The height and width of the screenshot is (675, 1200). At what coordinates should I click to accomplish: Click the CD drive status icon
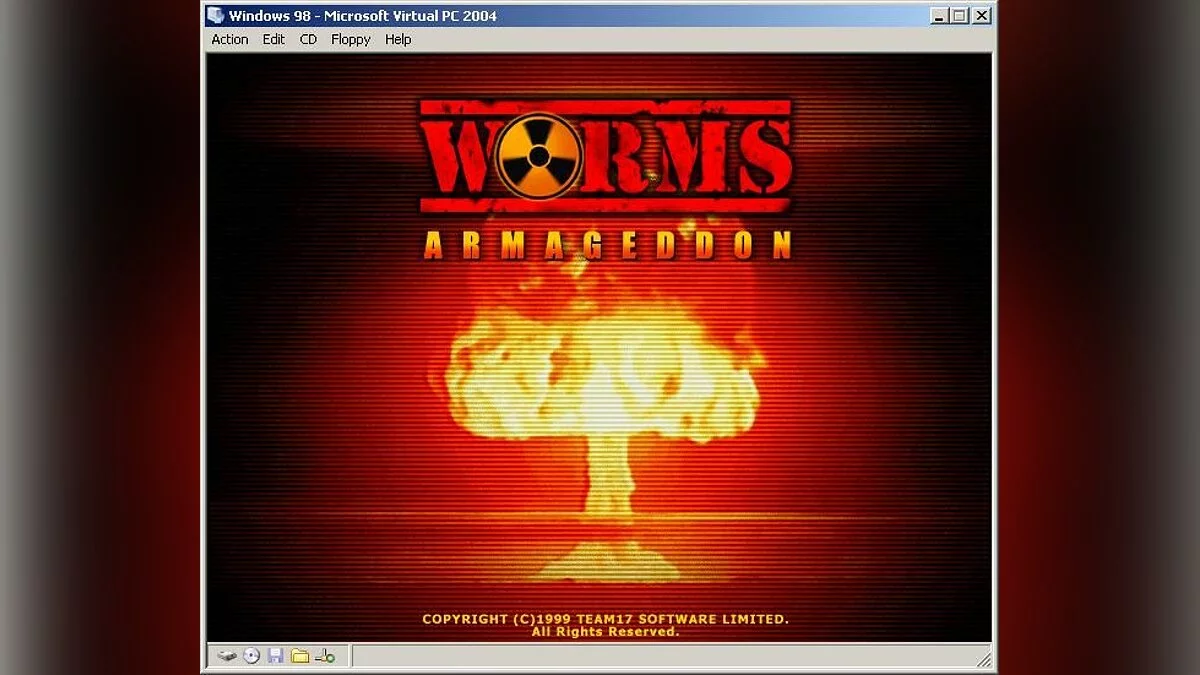(251, 656)
